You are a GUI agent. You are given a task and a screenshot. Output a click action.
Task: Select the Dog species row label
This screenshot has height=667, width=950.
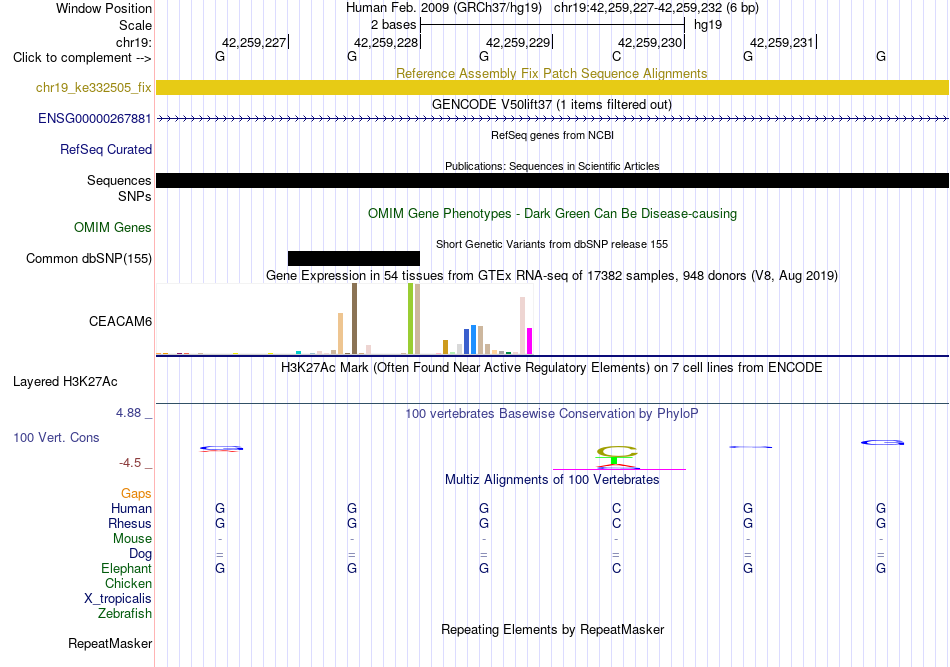(141, 554)
